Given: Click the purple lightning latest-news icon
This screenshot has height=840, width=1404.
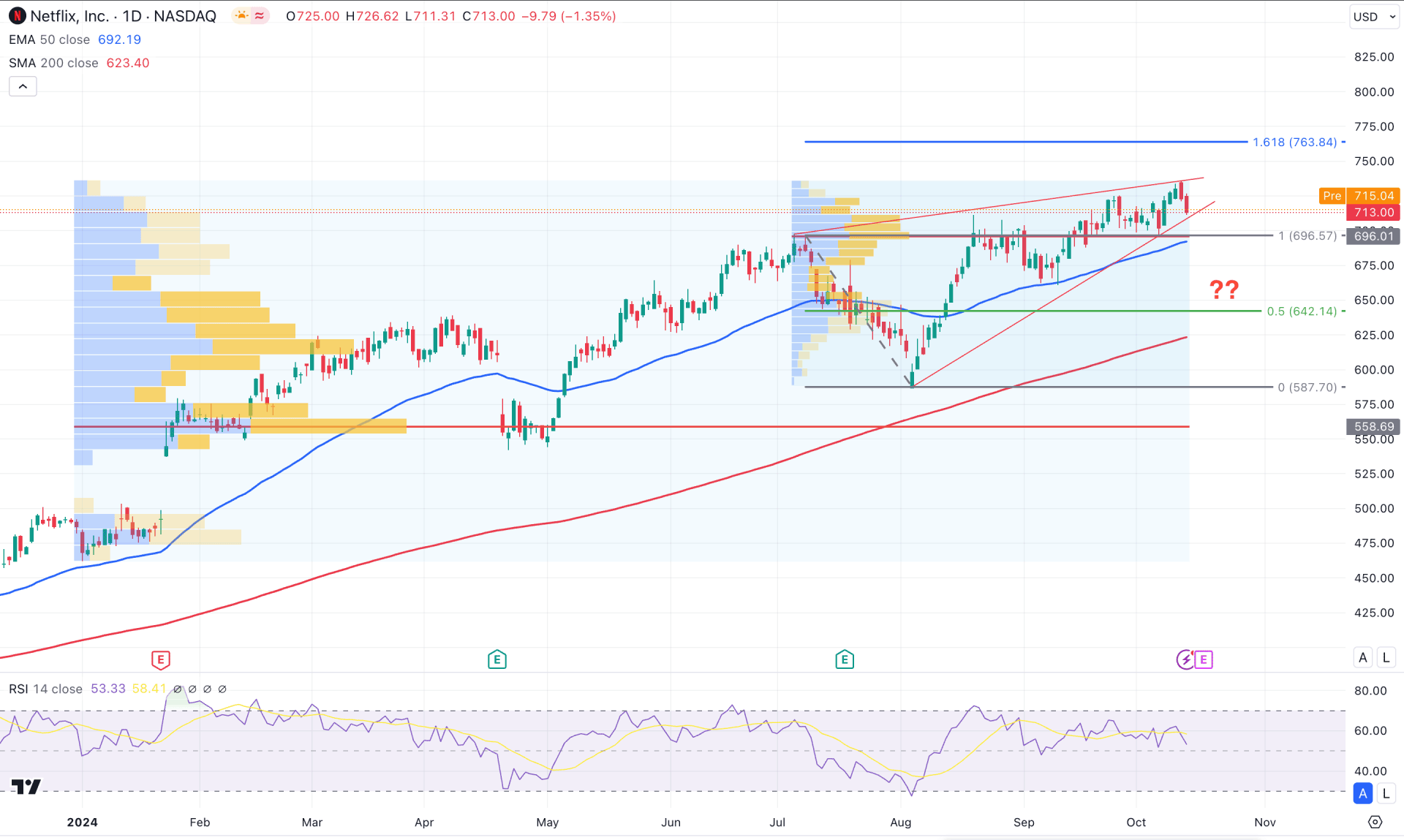Looking at the screenshot, I should tap(1185, 660).
